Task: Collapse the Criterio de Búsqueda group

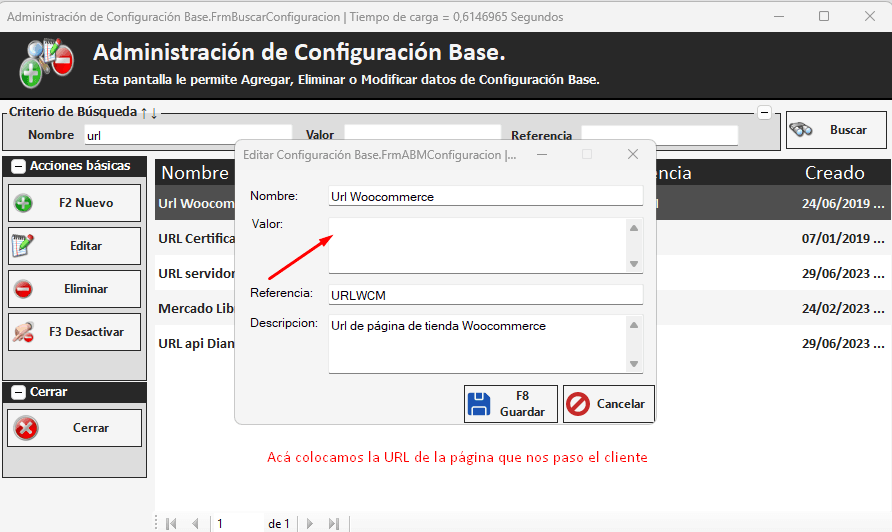Action: (x=765, y=112)
